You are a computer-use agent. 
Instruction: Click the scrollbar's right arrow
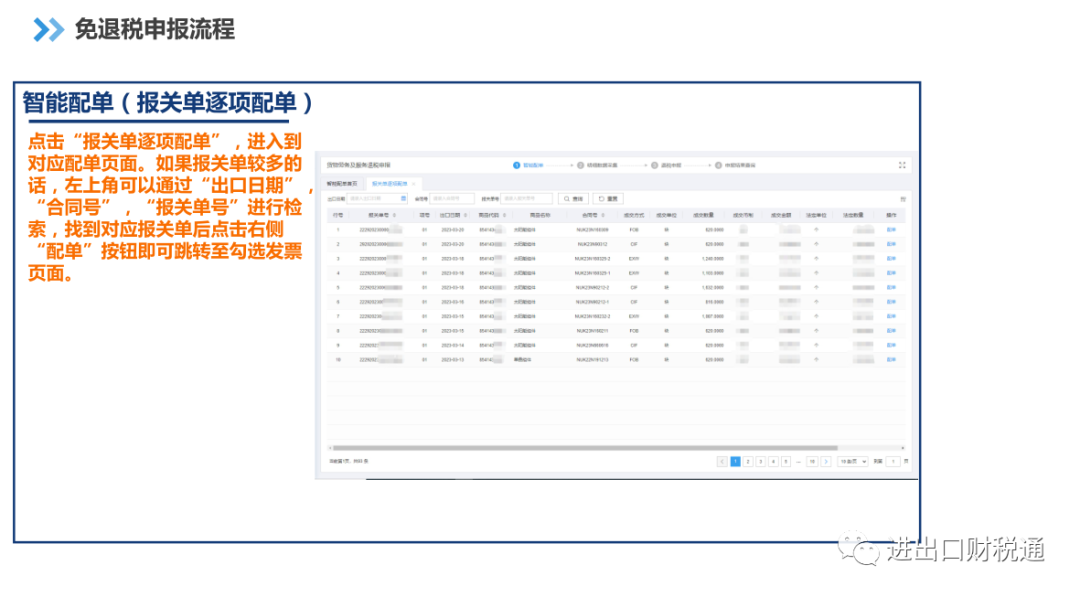coord(903,448)
